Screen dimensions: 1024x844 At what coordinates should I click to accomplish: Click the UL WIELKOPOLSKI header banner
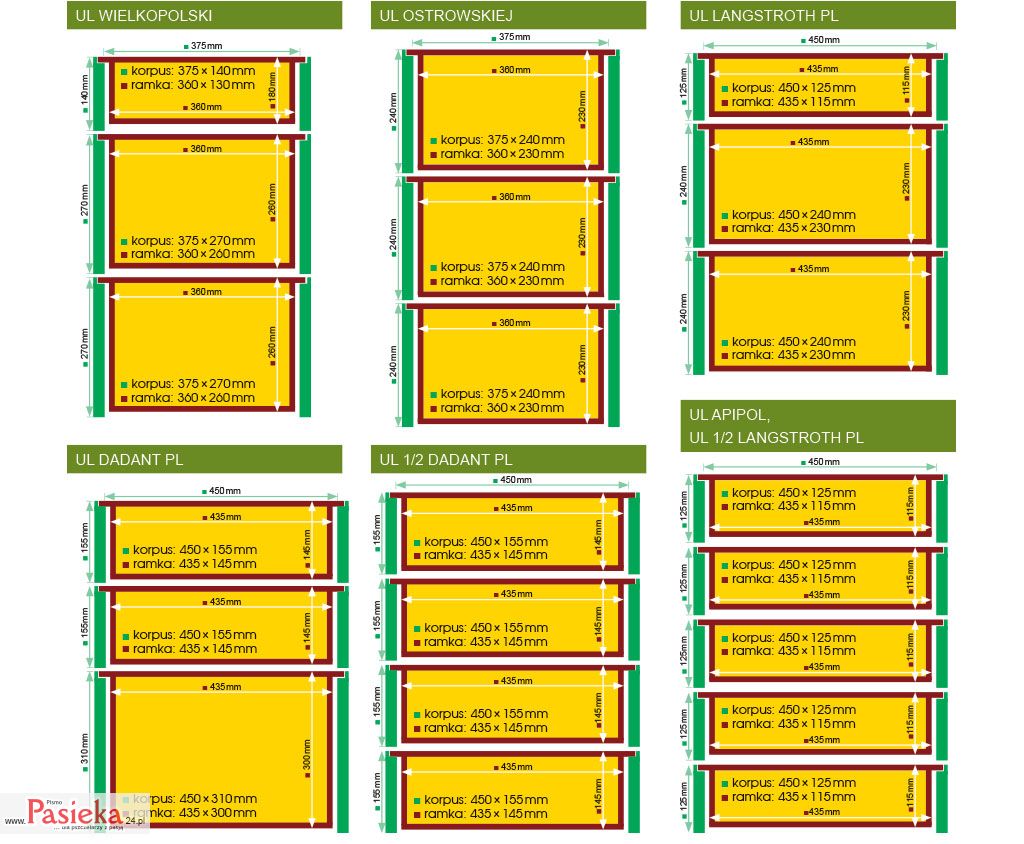pyautogui.click(x=204, y=15)
